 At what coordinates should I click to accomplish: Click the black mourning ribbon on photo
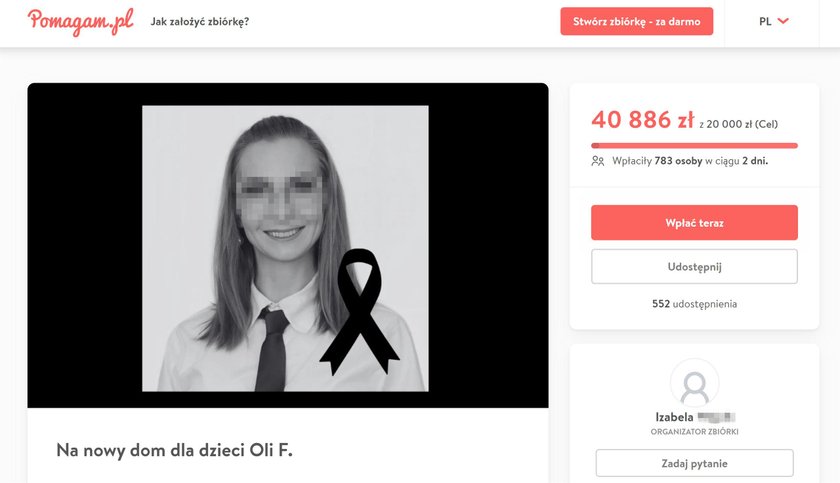[x=359, y=312]
